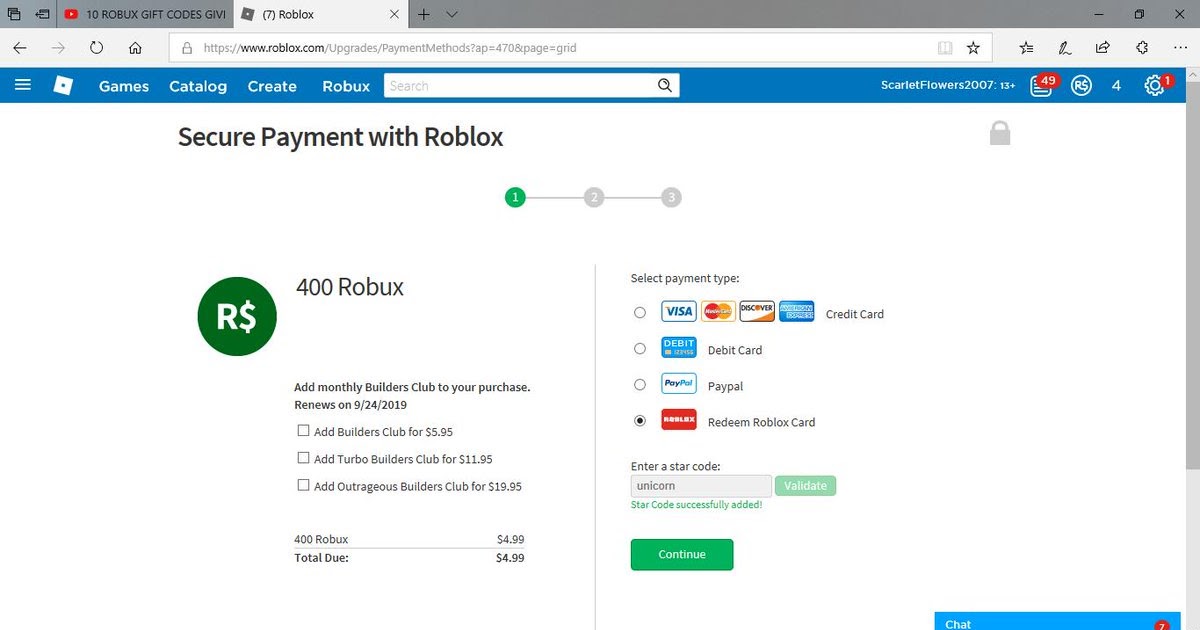Open the favorites hub icon
This screenshot has height=630, width=1200.
pyautogui.click(x=1027, y=47)
